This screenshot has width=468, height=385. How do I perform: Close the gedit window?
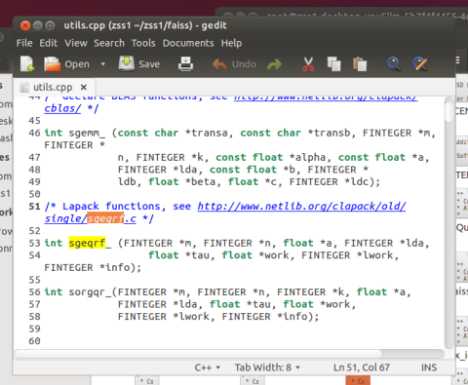coord(25,25)
